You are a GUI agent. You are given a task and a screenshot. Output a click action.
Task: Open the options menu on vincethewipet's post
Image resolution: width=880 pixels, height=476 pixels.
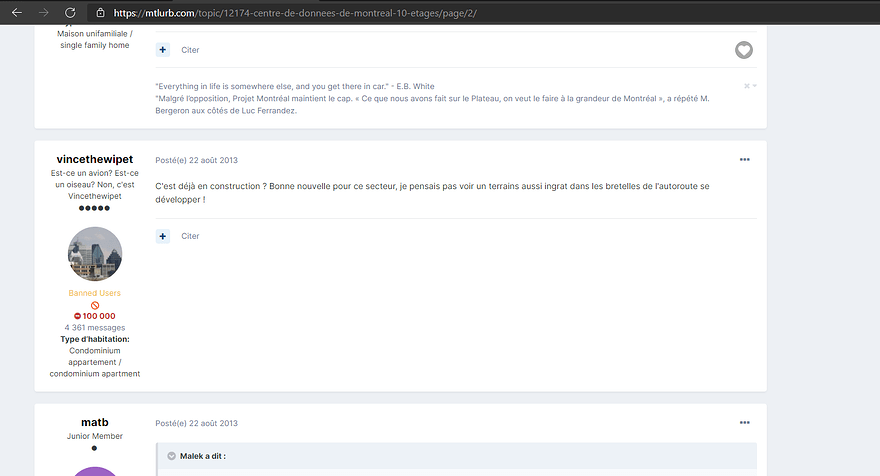[x=745, y=159]
